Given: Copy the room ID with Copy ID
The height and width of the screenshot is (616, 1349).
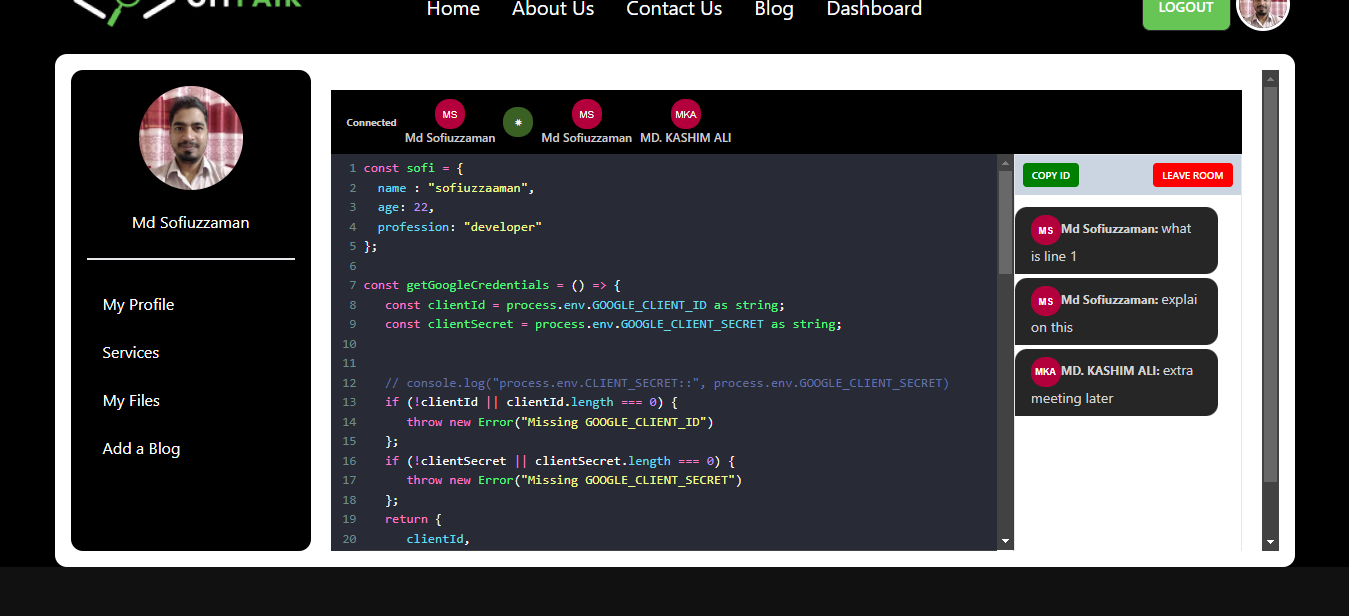Looking at the screenshot, I should tap(1051, 175).
